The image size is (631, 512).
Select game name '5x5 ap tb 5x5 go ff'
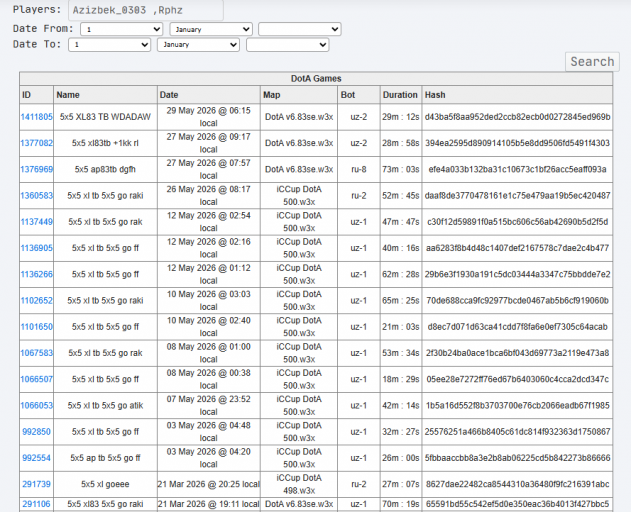105,458
